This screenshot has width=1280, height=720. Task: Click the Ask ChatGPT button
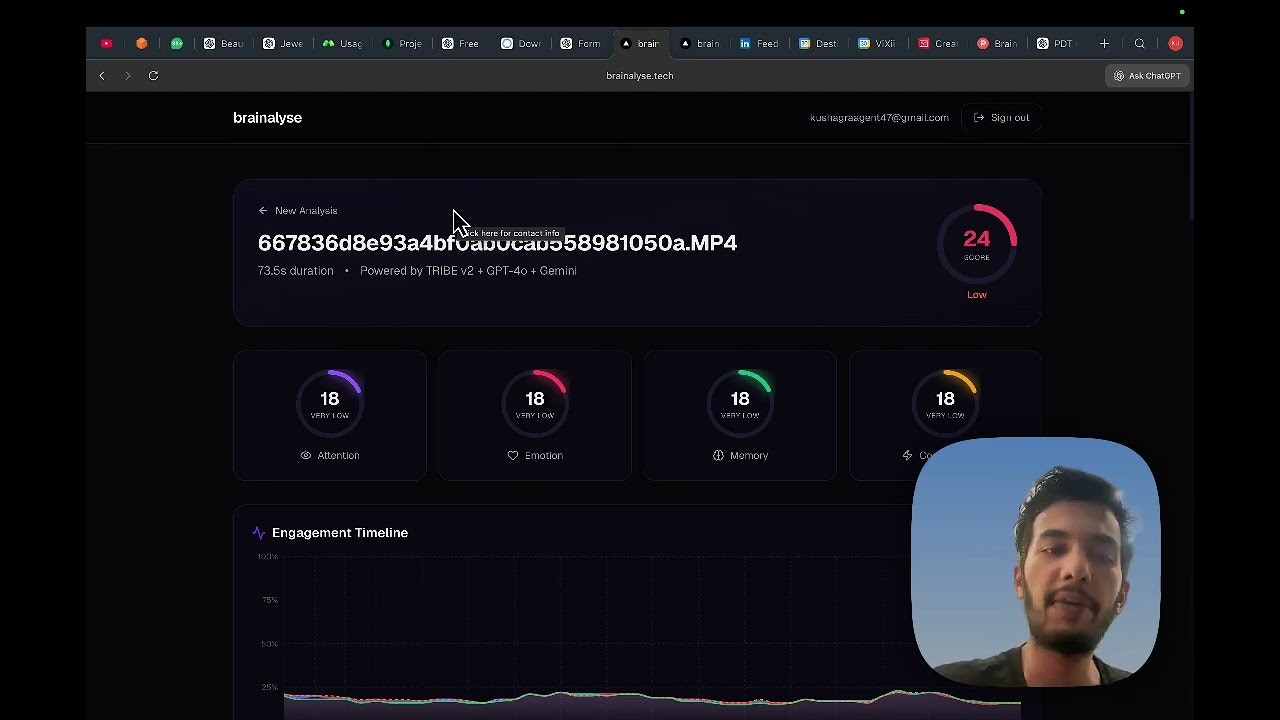pos(1147,75)
